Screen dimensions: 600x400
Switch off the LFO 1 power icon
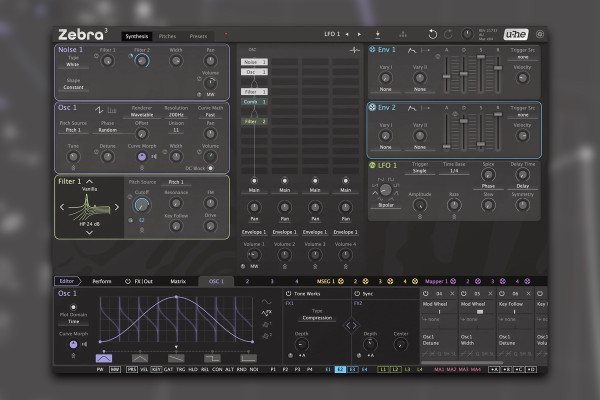(x=372, y=164)
